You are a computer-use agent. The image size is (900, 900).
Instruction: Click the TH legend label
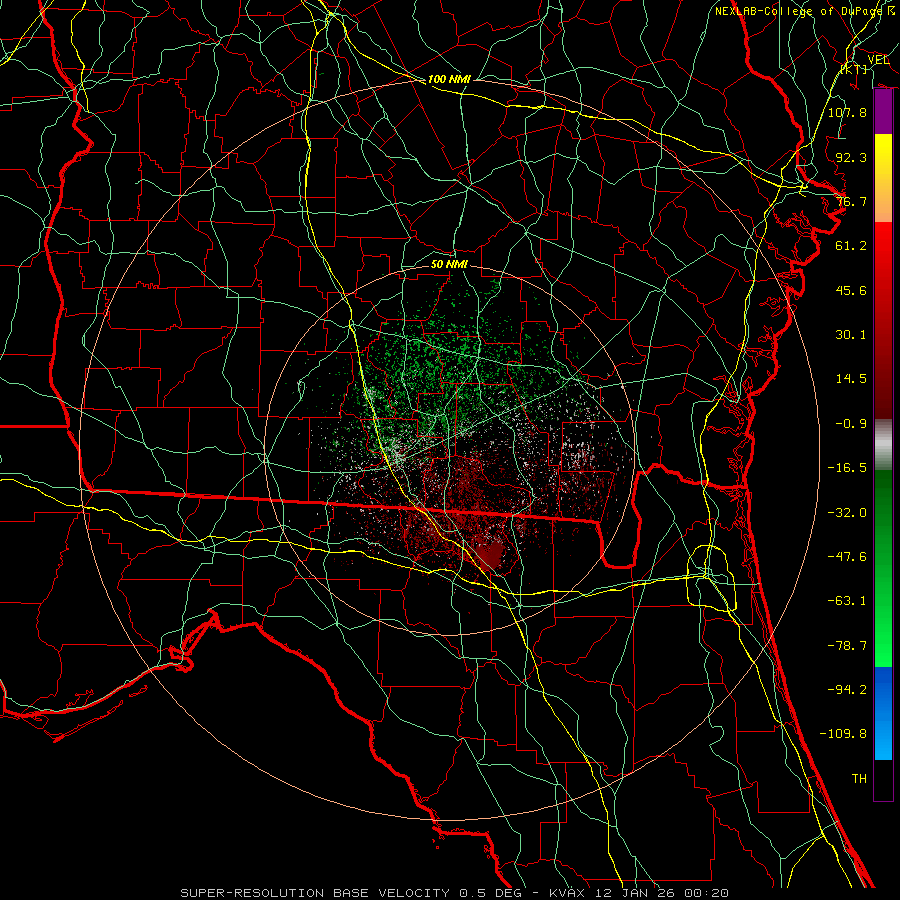(x=859, y=778)
